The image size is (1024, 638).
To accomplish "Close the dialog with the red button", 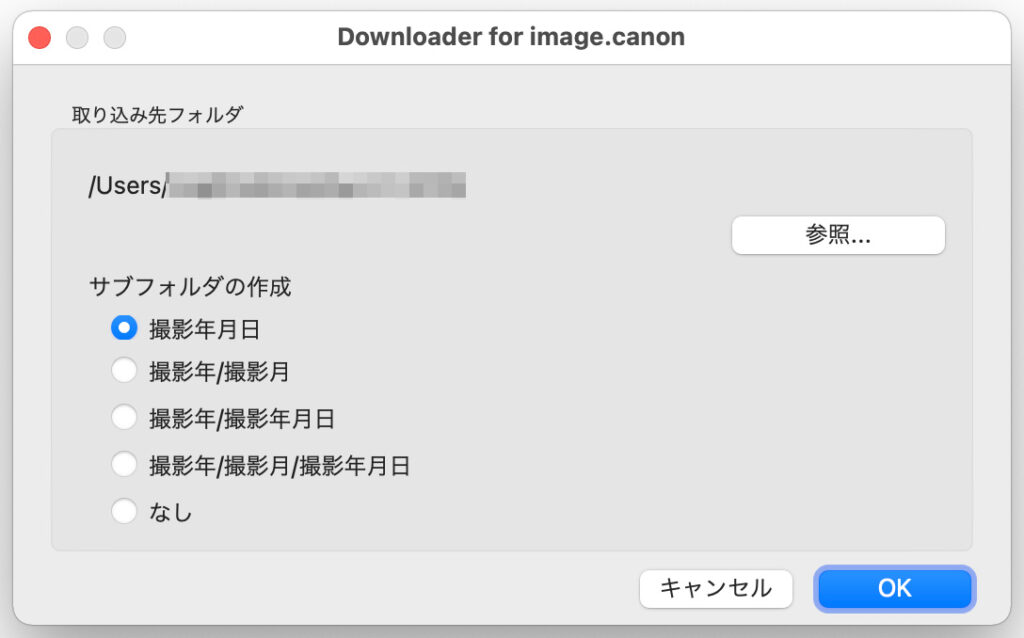I will click(x=39, y=38).
